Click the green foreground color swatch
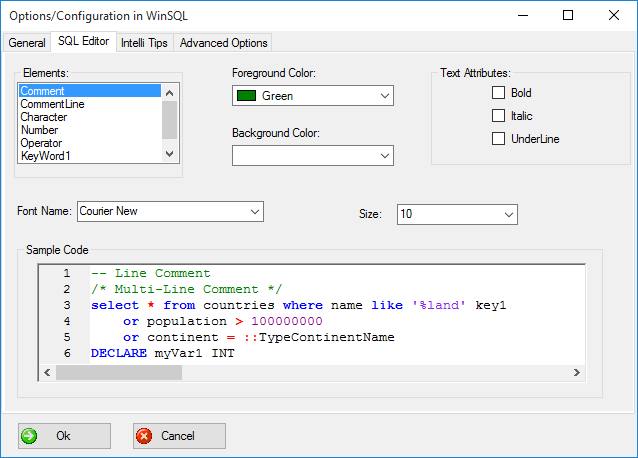 [245, 96]
